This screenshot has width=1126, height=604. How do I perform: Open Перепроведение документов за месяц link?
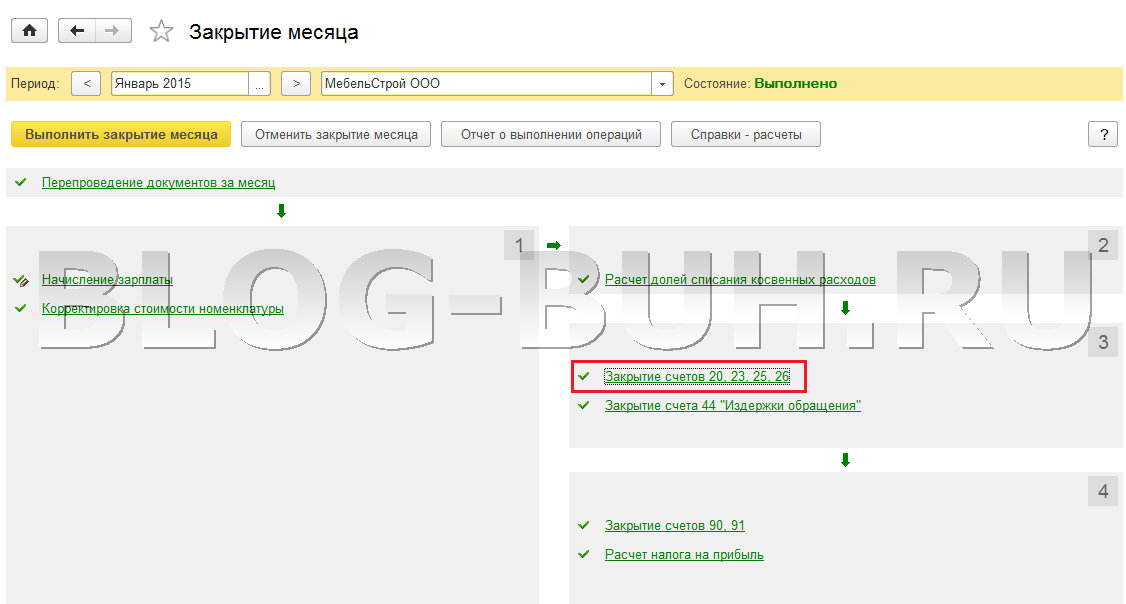point(158,183)
